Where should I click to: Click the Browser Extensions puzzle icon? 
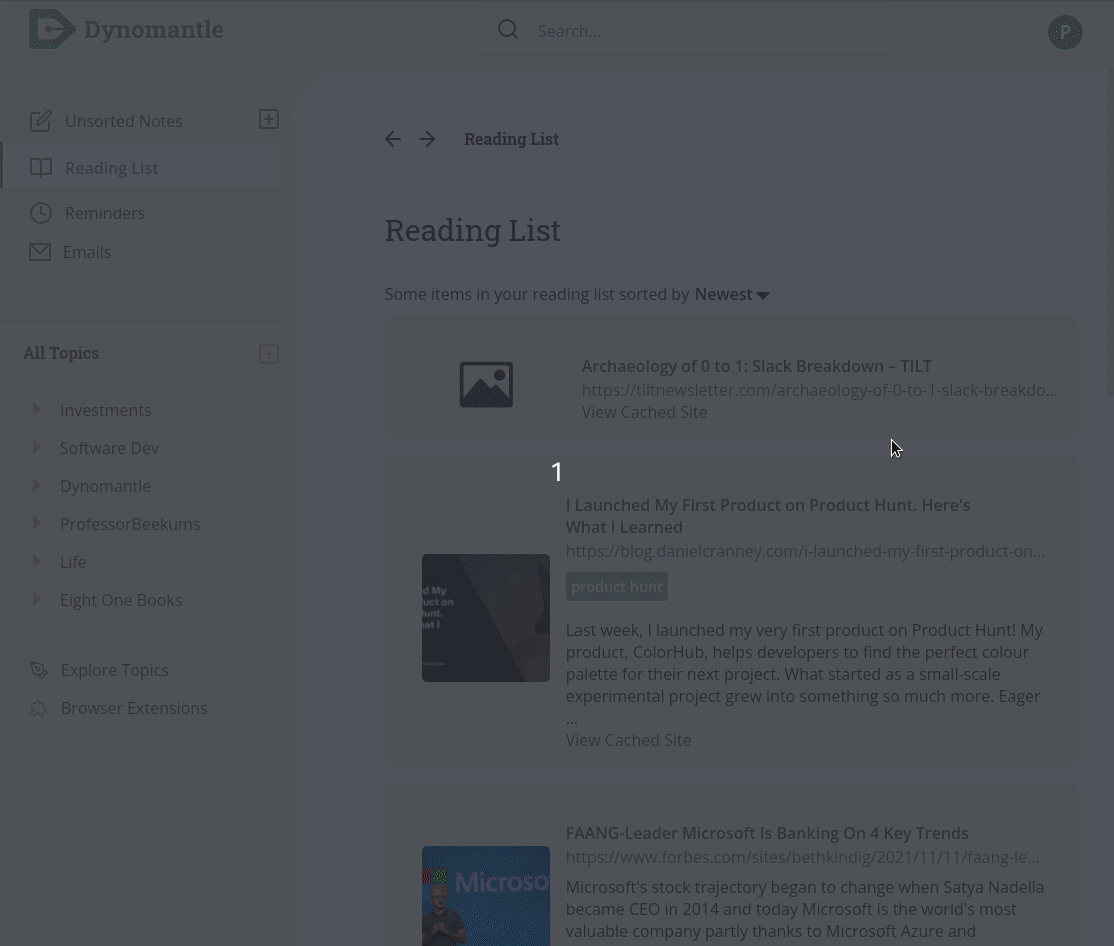pyautogui.click(x=39, y=708)
